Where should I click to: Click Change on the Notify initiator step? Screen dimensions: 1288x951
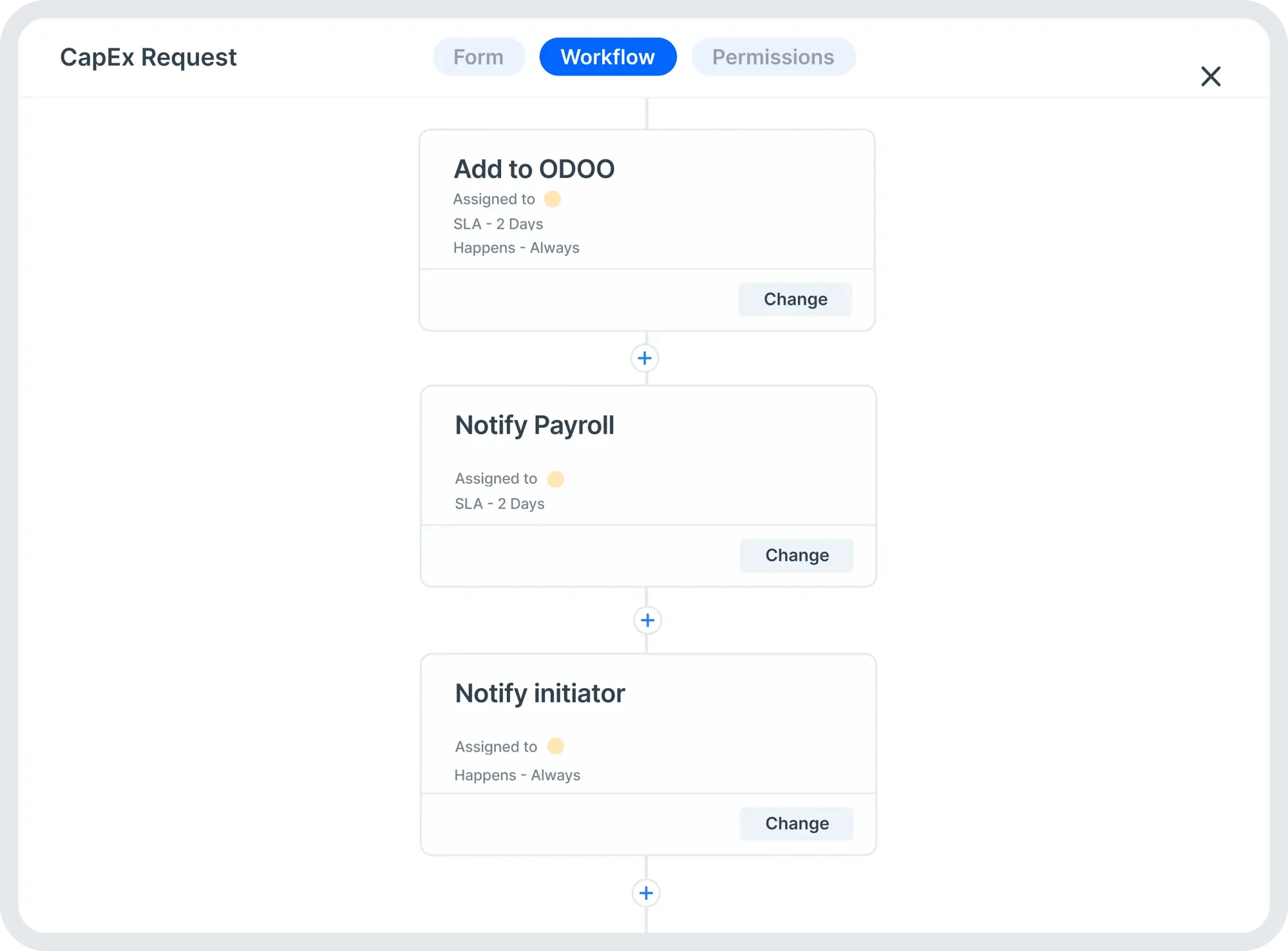[797, 823]
